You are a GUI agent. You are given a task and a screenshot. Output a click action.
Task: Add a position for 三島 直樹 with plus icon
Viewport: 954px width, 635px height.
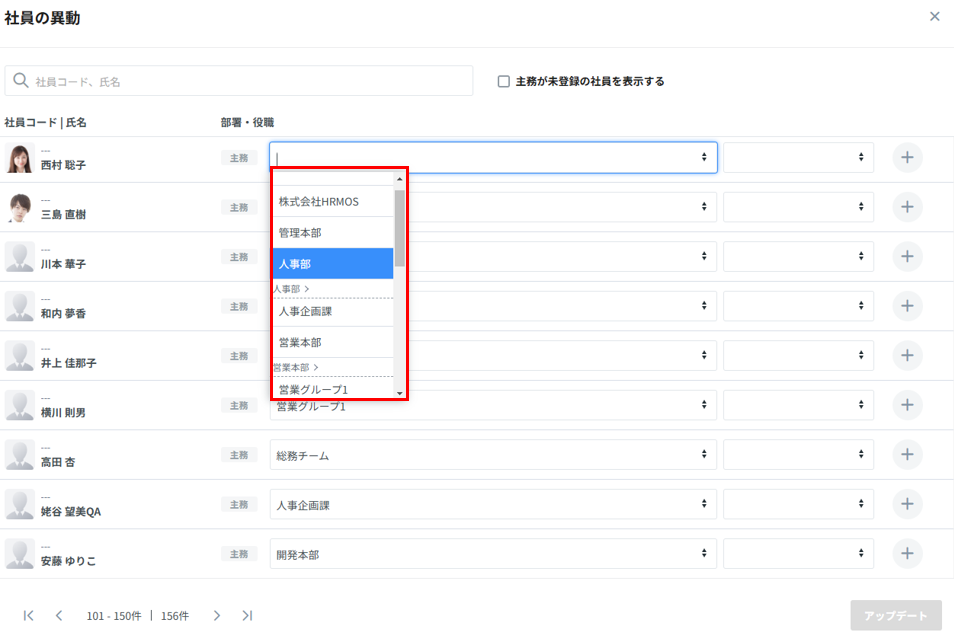click(x=906, y=207)
